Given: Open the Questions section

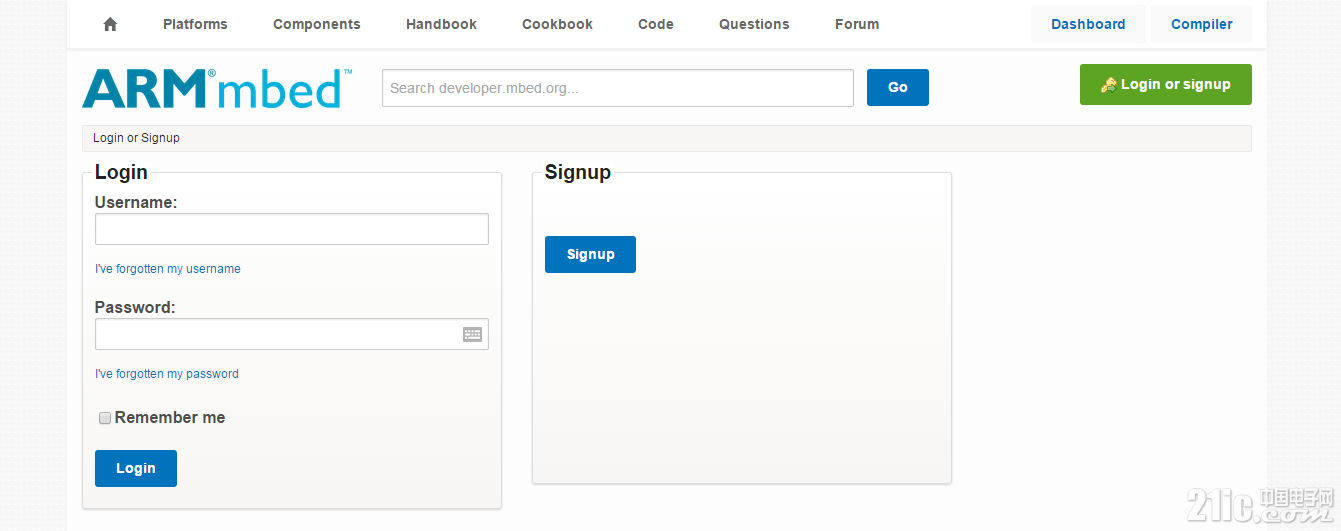Looking at the screenshot, I should click(754, 24).
